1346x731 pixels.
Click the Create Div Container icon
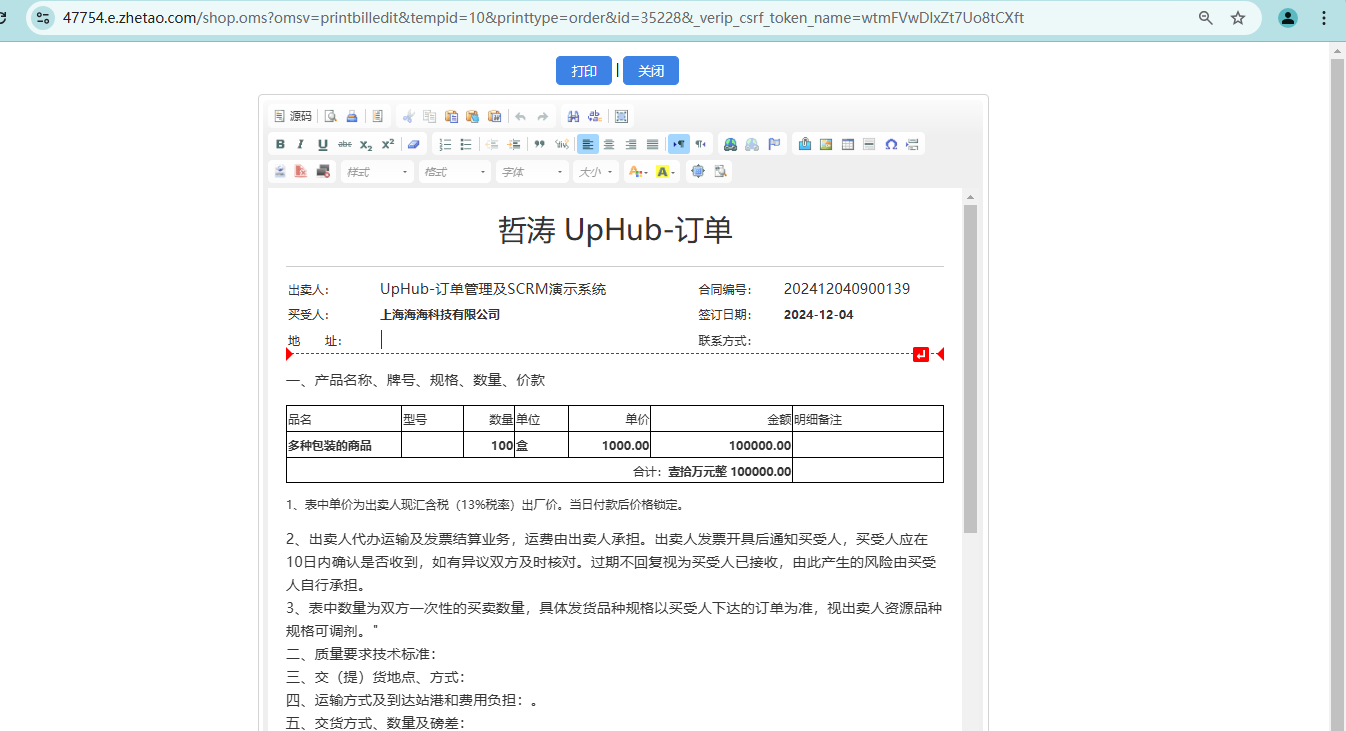pos(561,144)
